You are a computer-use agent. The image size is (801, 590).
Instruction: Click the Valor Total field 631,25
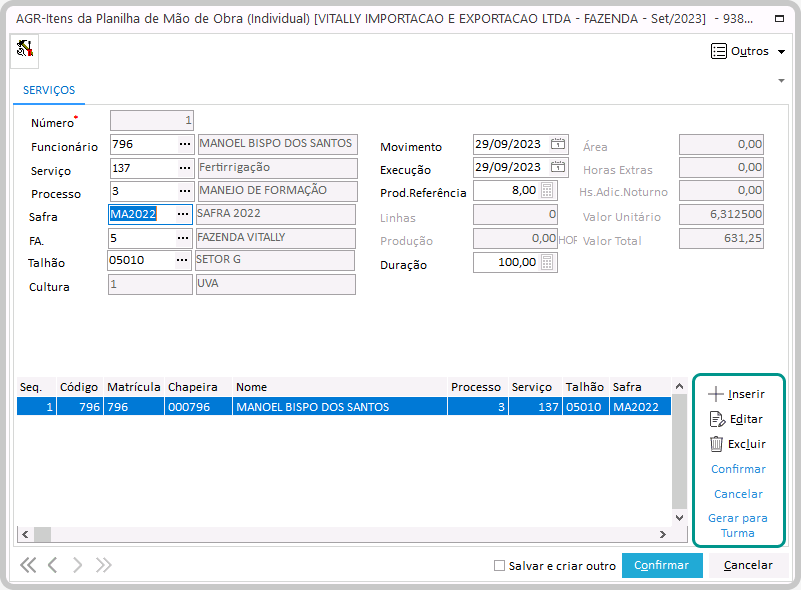(x=721, y=239)
